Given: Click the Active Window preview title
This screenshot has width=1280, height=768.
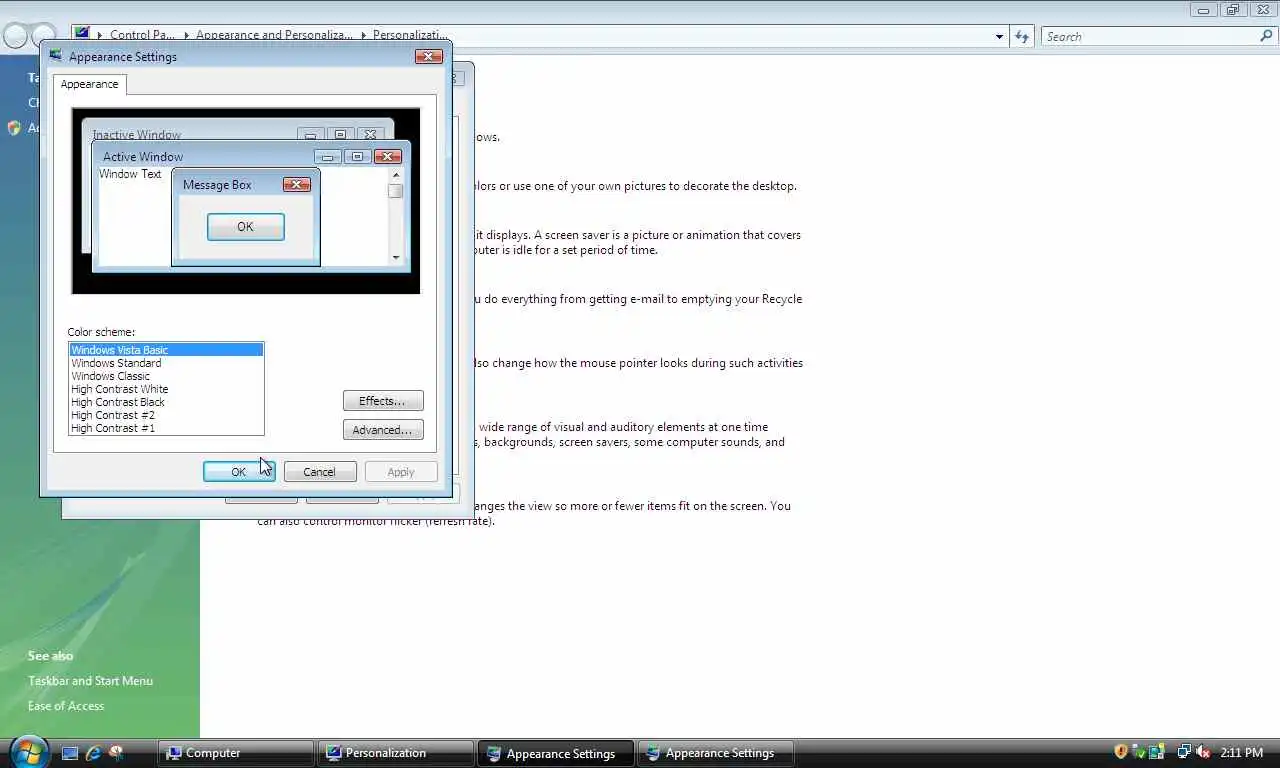Looking at the screenshot, I should coord(143,157).
